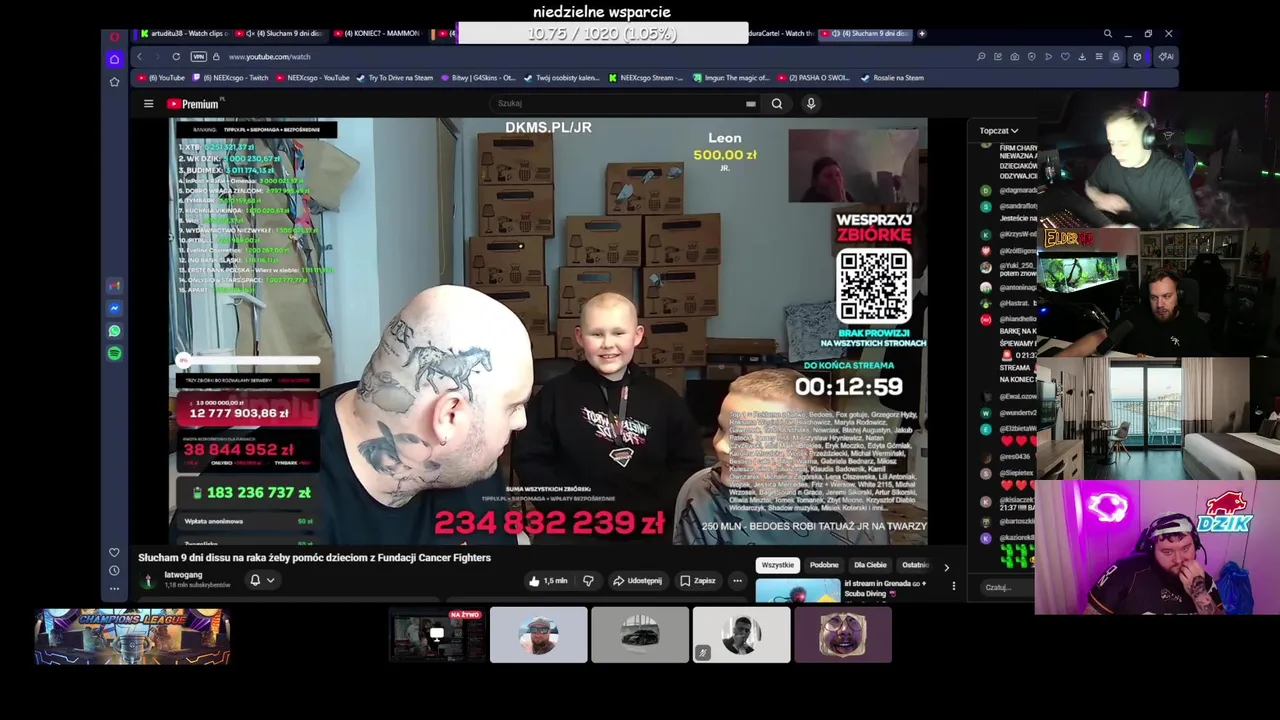Viewport: 1280px width, 720px height.
Task: Open the Try To Drive na Steam bookmark
Action: pyautogui.click(x=395, y=78)
